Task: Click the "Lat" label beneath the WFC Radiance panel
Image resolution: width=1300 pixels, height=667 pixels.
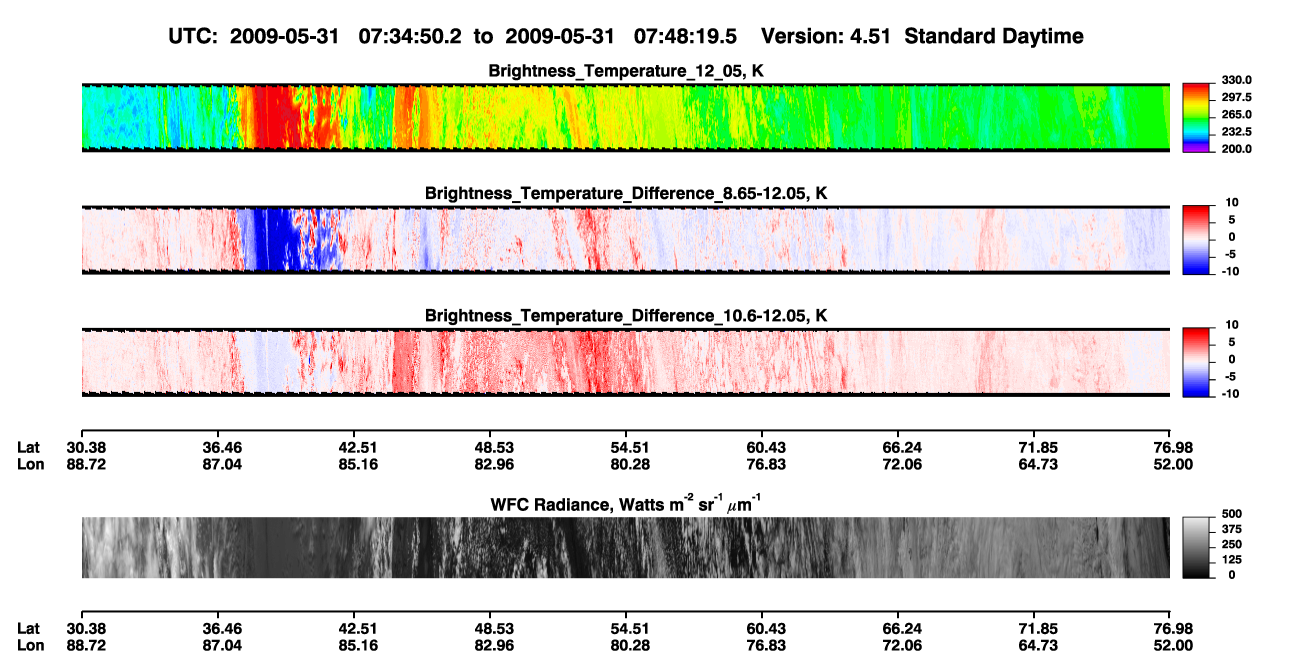Action: coord(28,628)
